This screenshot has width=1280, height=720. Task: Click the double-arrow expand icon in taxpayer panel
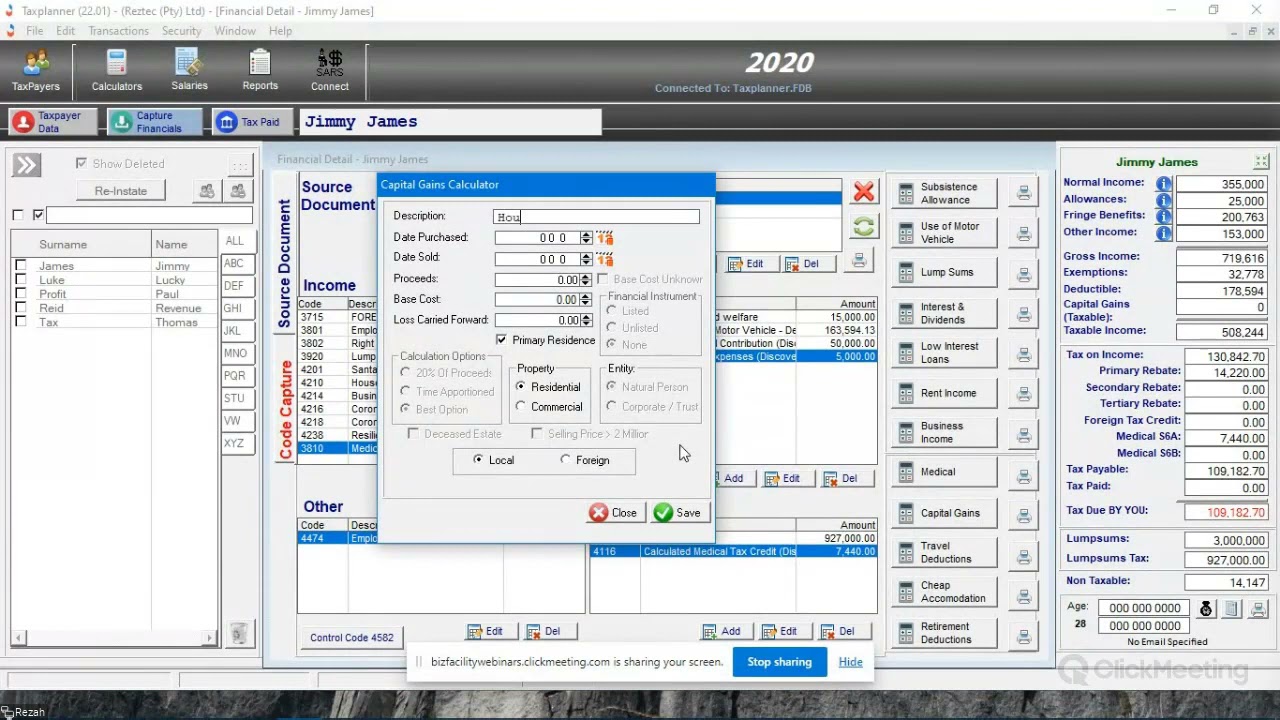click(26, 165)
